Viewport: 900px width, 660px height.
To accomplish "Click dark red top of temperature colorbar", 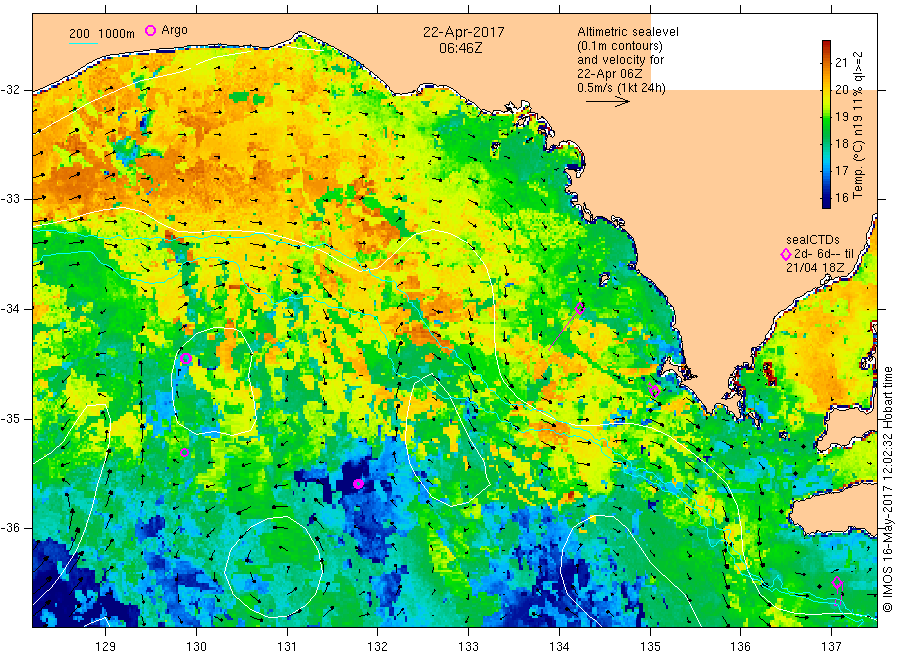I will (827, 46).
